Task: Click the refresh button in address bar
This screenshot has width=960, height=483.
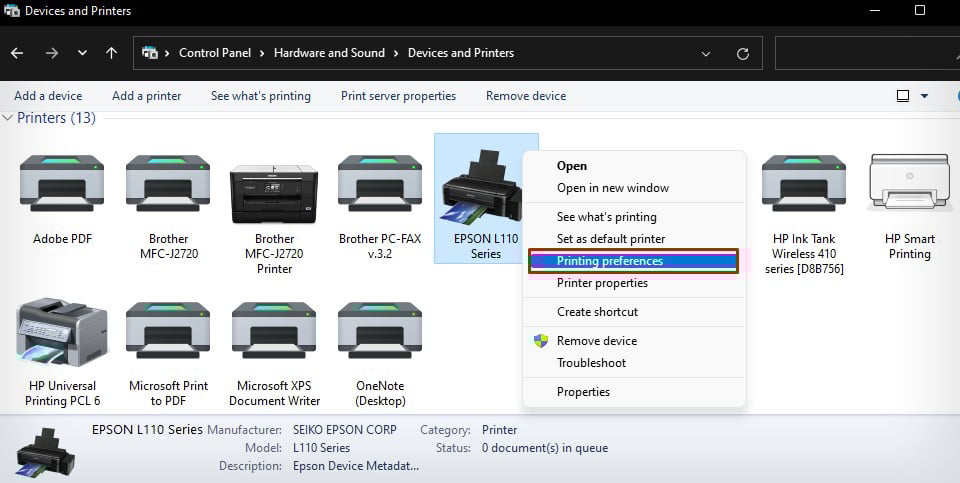Action: [x=742, y=53]
